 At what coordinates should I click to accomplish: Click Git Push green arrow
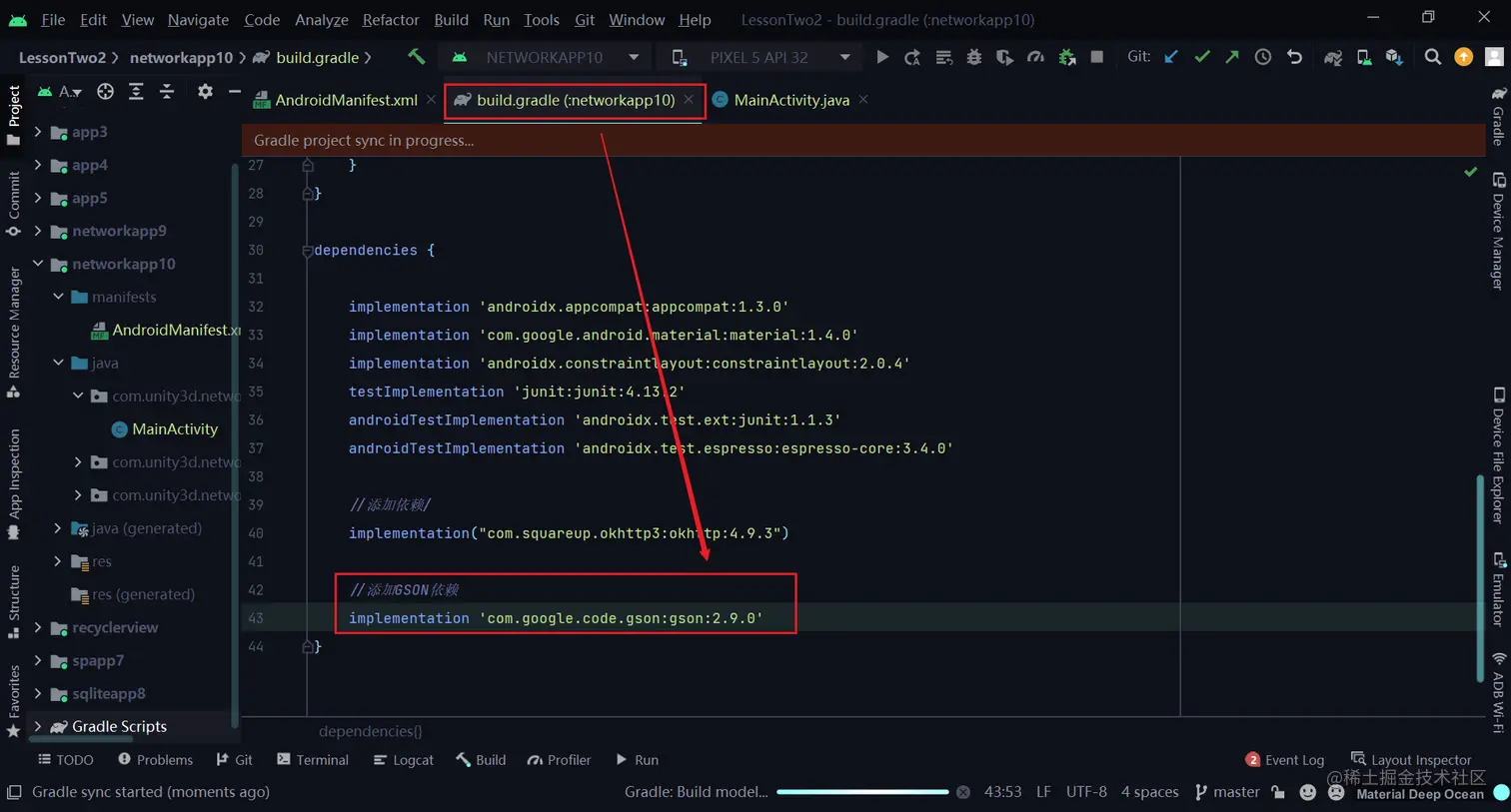[x=1232, y=57]
